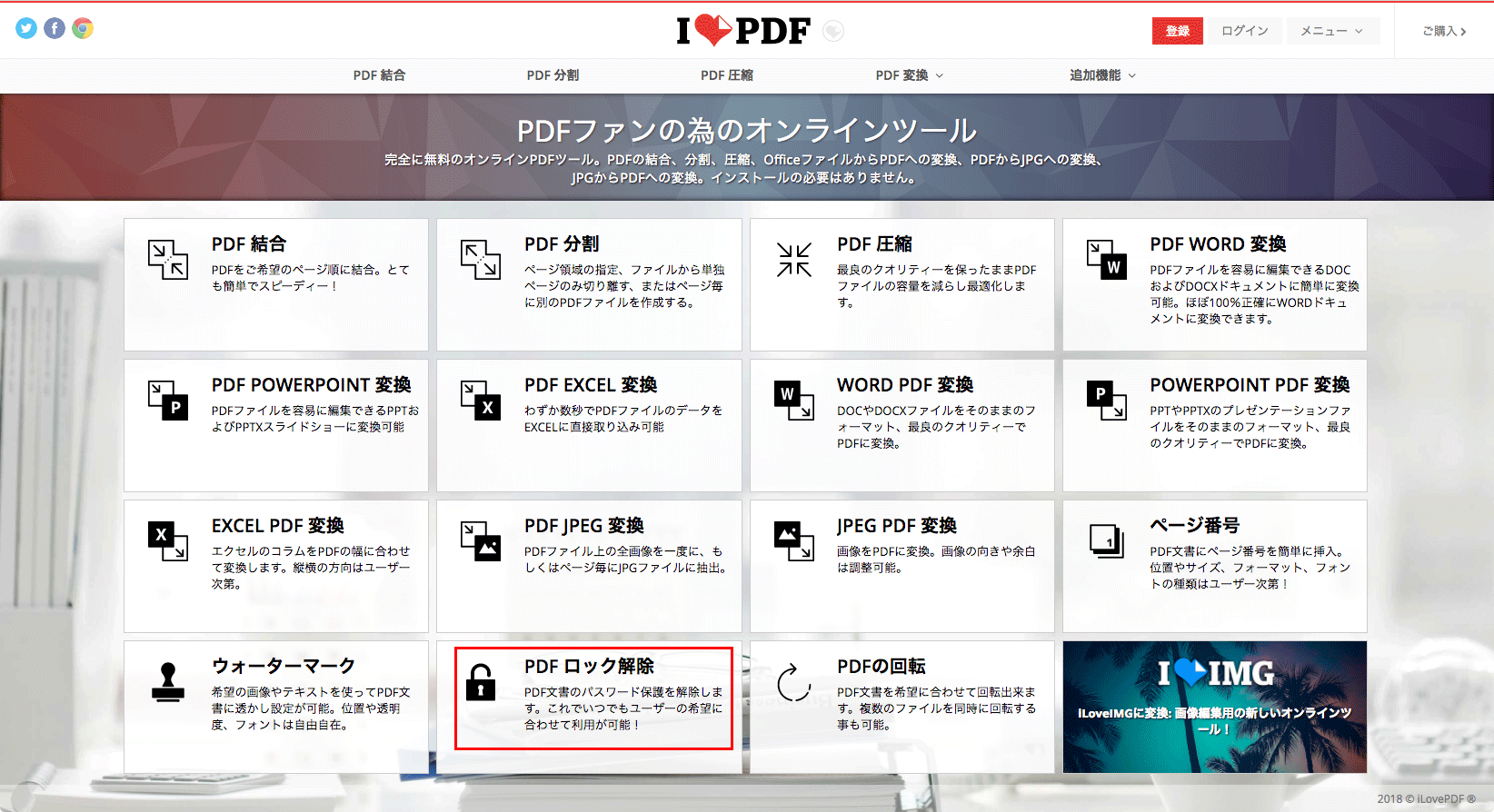
Task: Open the PDF POWERPOINT 変換 title
Action: [x=312, y=385]
